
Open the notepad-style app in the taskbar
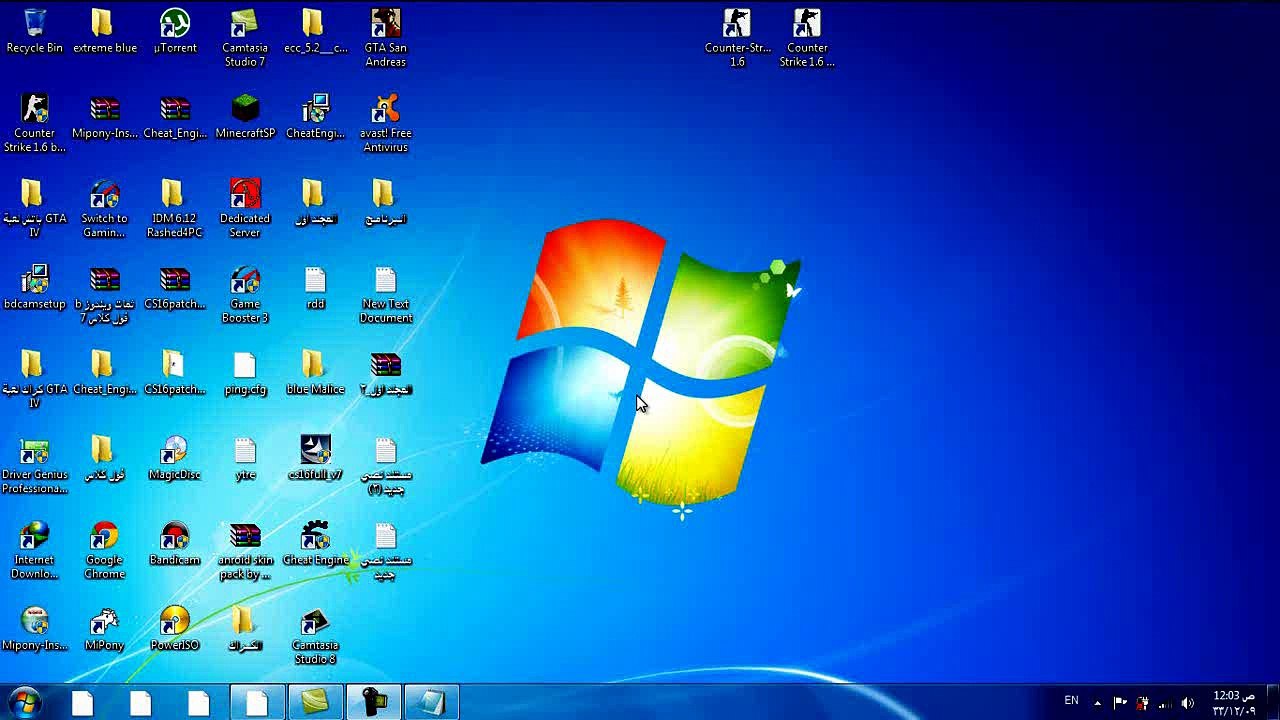(432, 702)
